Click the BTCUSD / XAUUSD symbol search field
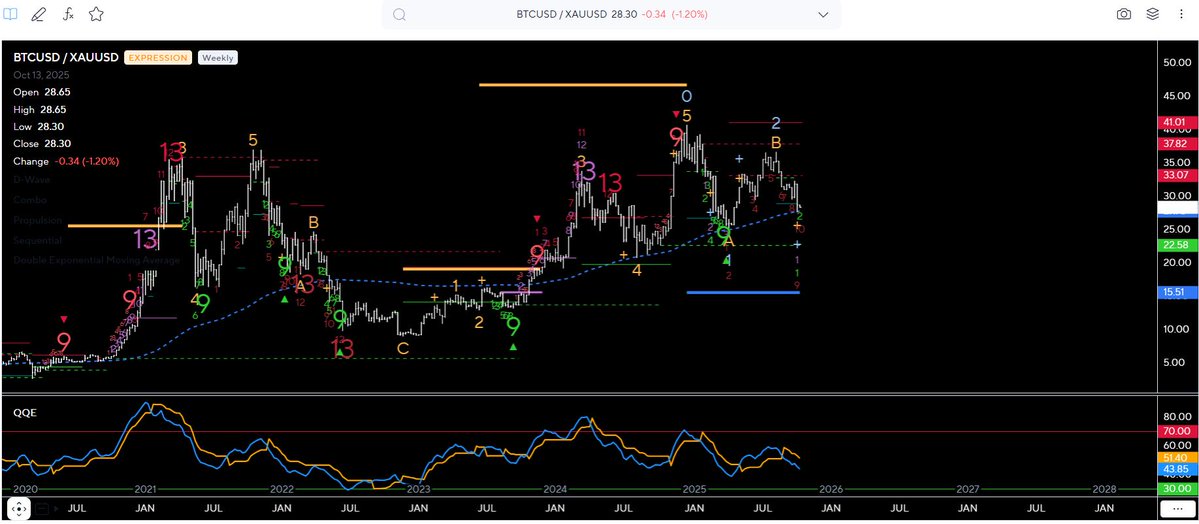The height and width of the screenshot is (524, 1199). coord(611,15)
